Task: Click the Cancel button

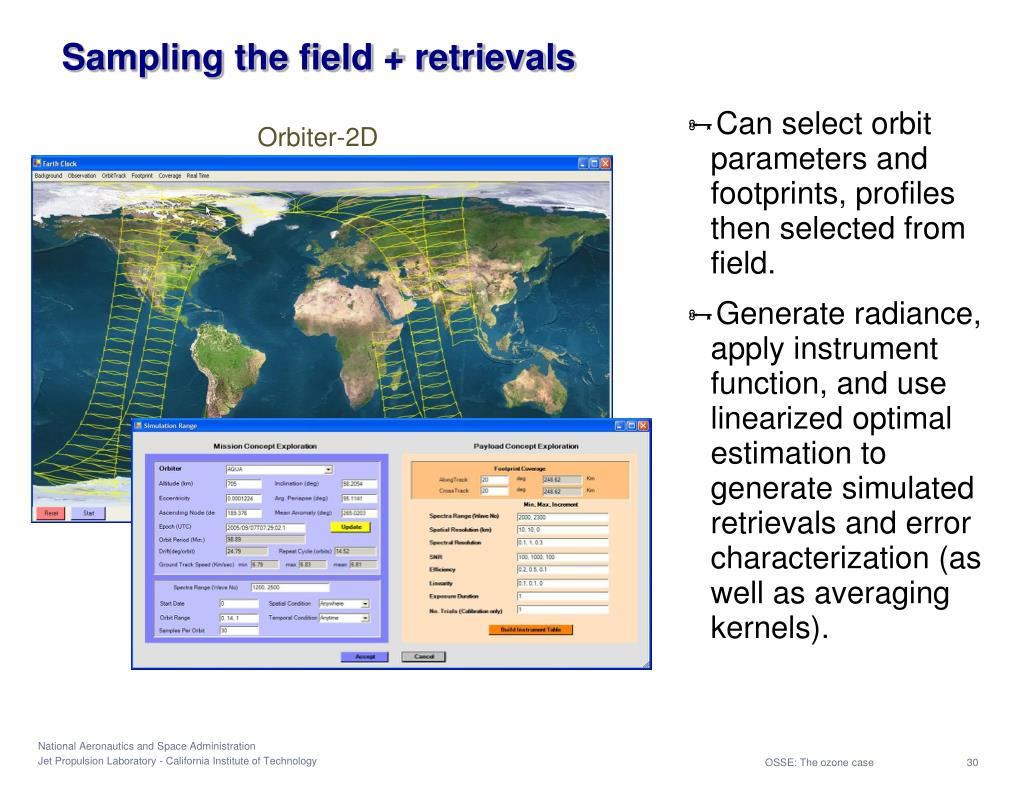Action: point(424,656)
